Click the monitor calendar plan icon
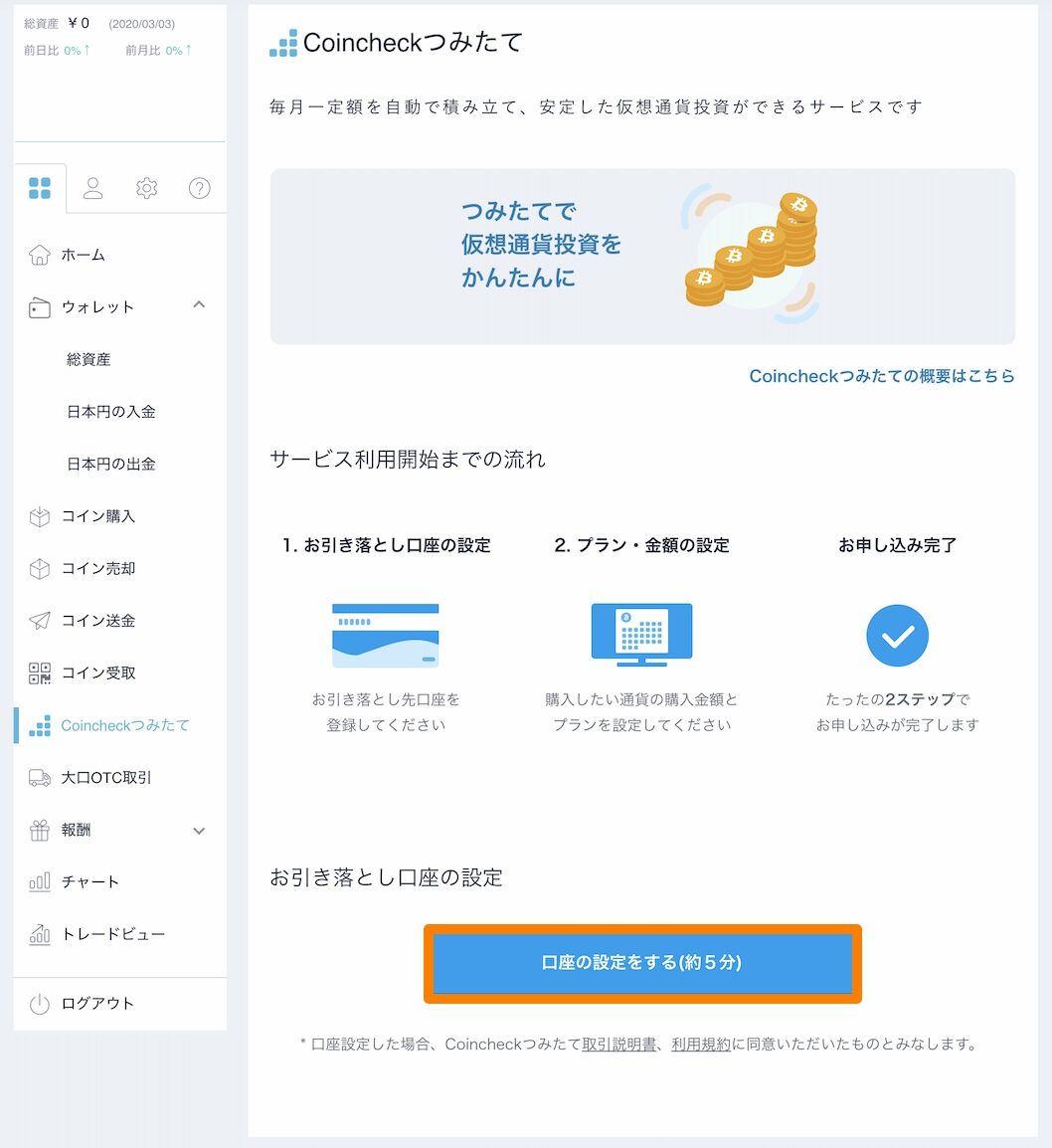 [x=641, y=635]
